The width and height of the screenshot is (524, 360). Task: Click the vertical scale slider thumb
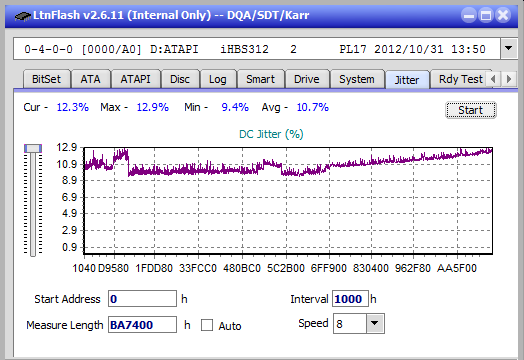[33, 148]
